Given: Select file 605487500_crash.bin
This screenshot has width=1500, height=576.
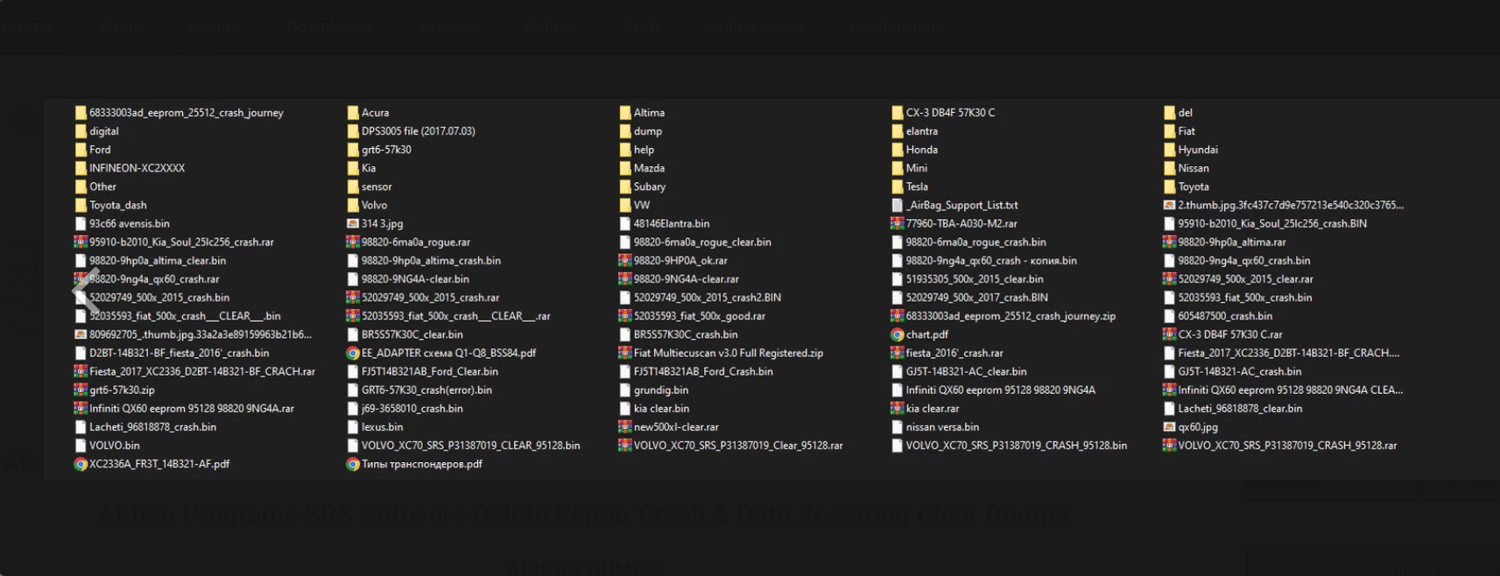Looking at the screenshot, I should (x=1225, y=316).
